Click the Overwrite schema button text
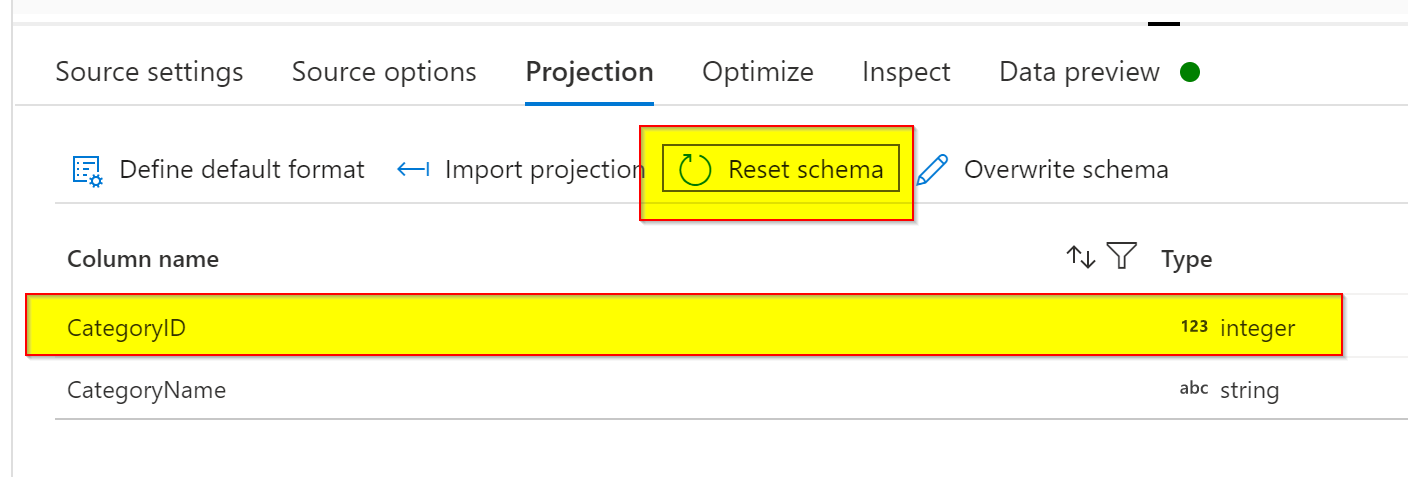The height and width of the screenshot is (477, 1408). pyautogui.click(x=1066, y=170)
